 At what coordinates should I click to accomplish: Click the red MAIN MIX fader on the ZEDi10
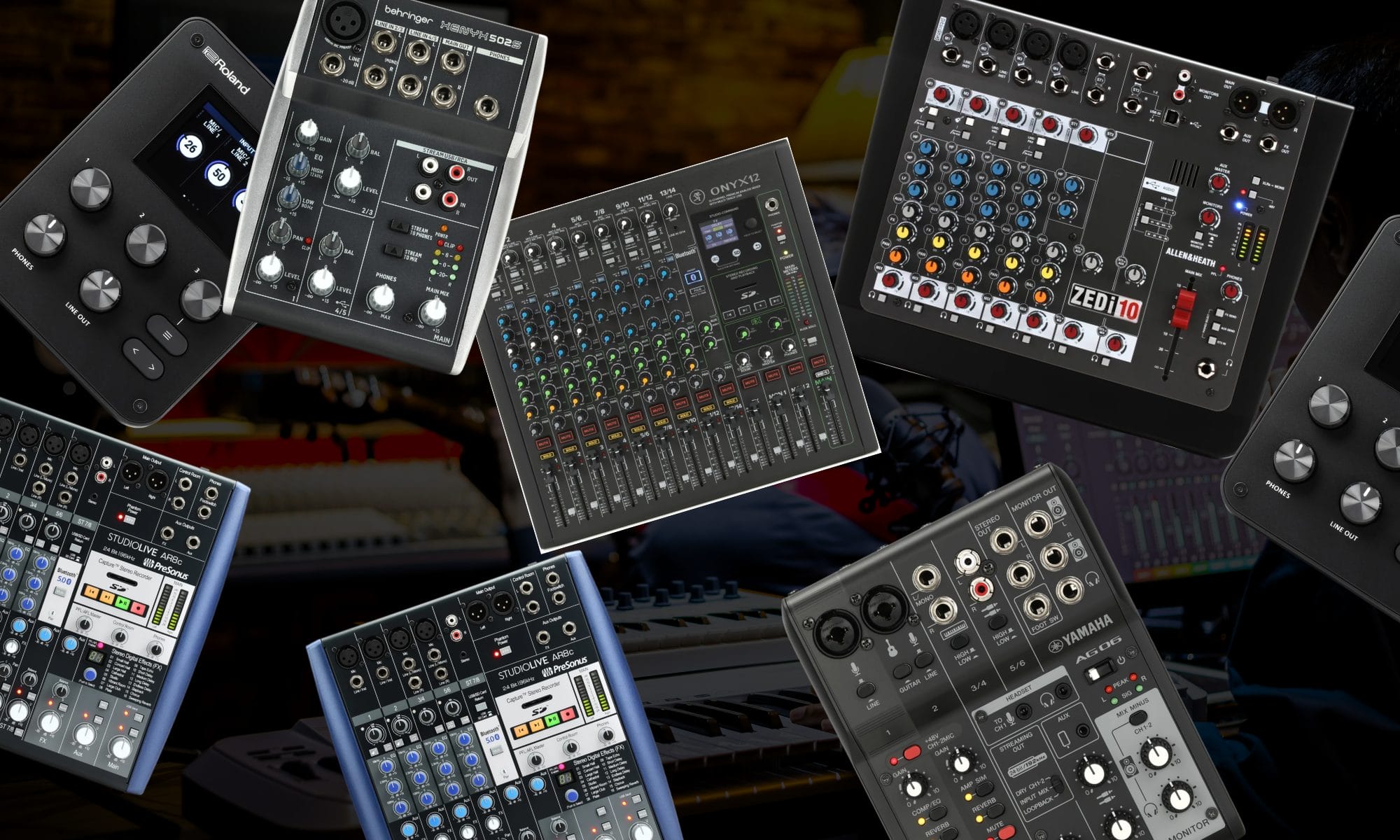[x=1184, y=309]
